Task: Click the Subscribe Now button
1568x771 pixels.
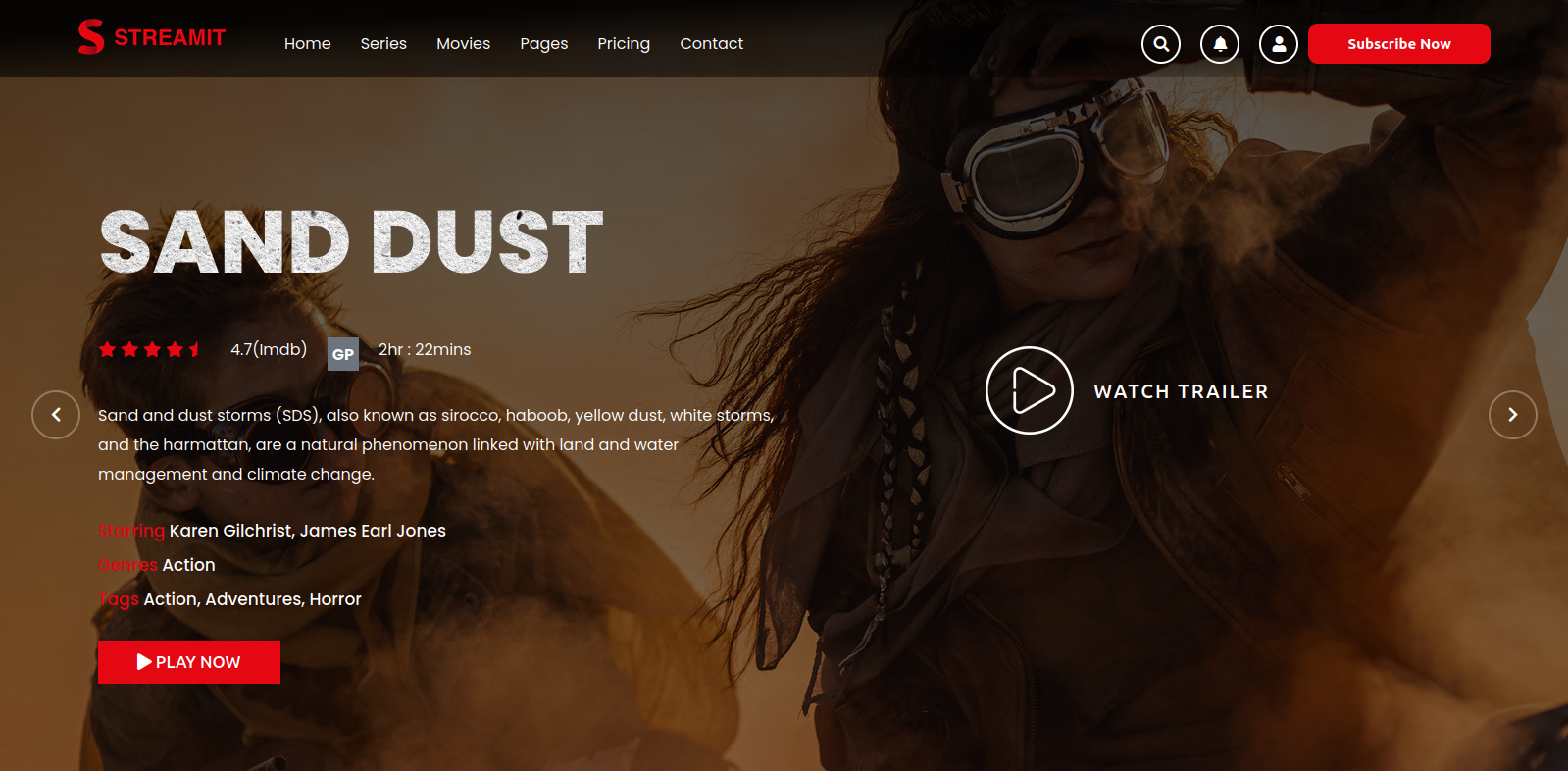Action: [1398, 44]
